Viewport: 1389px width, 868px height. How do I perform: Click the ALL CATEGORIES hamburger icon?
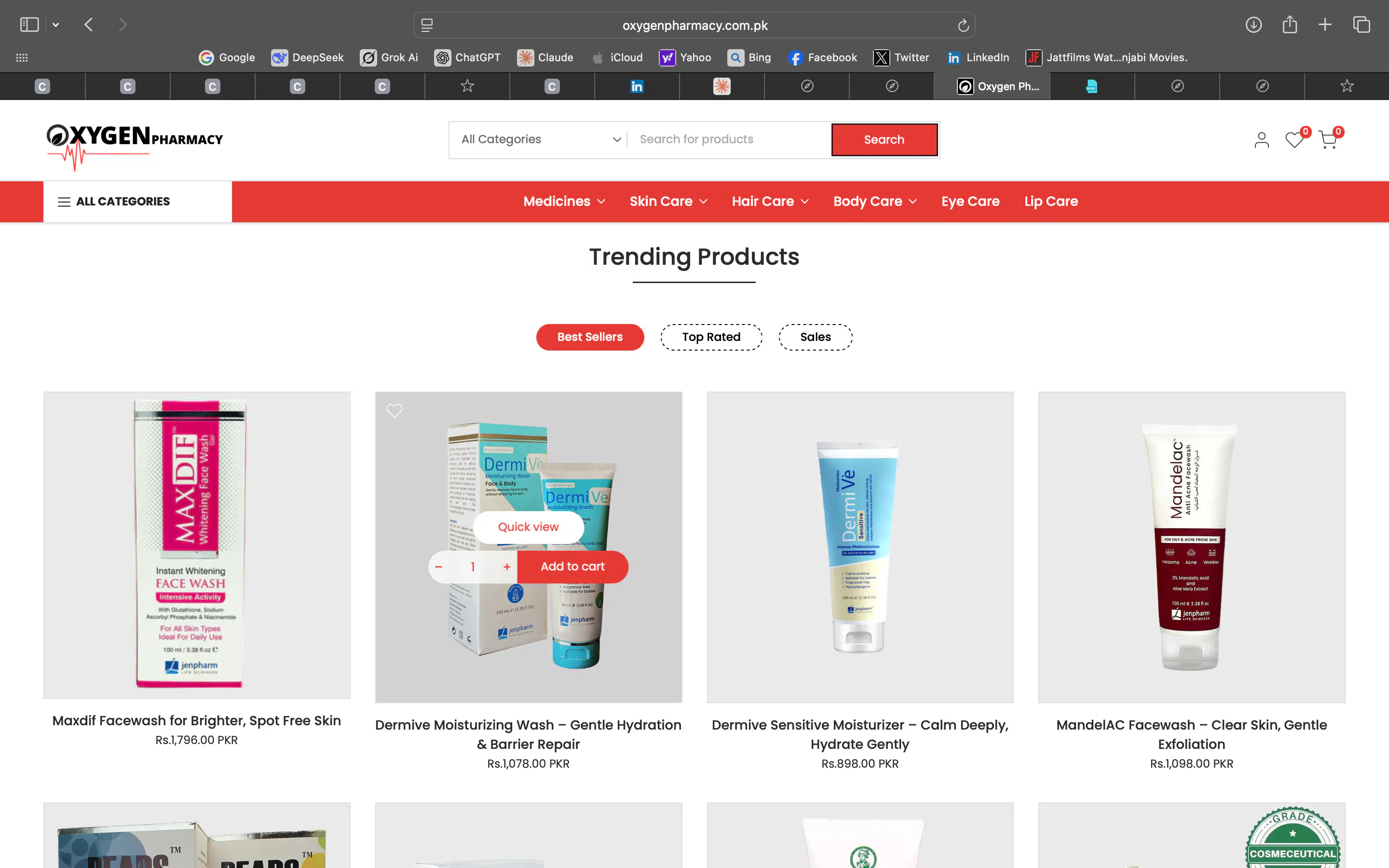click(x=65, y=202)
